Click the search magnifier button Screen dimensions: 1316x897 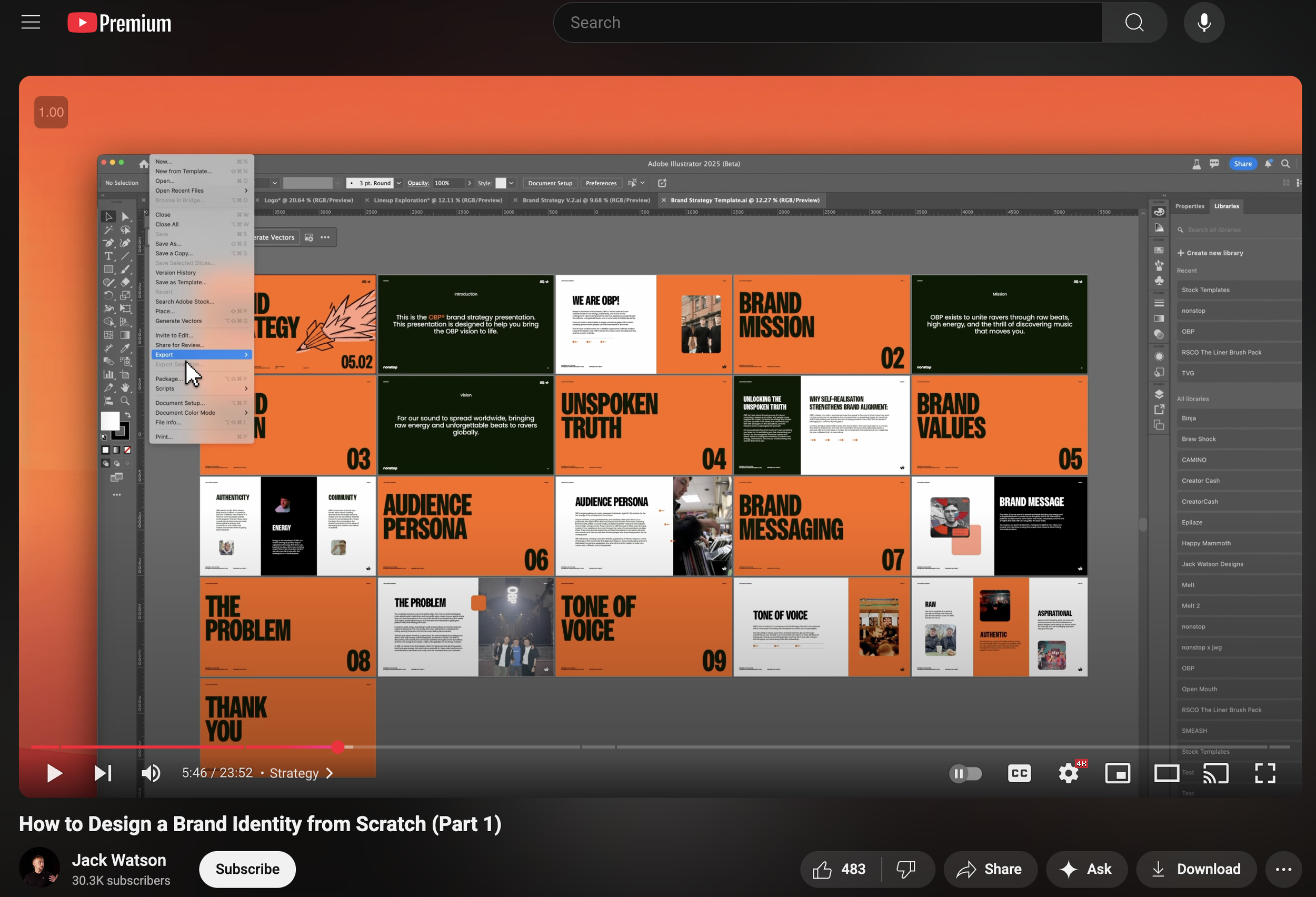coord(1134,23)
